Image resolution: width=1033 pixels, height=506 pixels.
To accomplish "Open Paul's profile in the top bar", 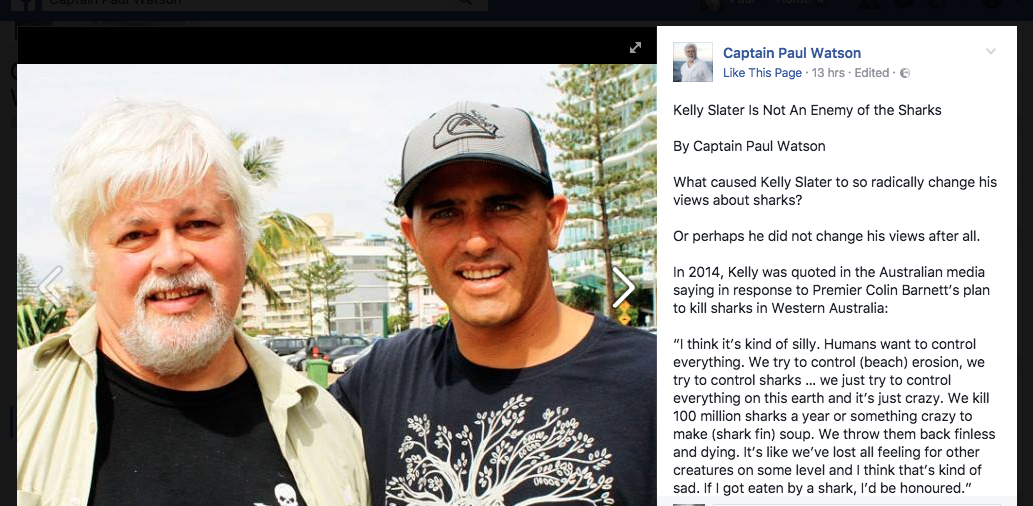I will tap(731, 4).
